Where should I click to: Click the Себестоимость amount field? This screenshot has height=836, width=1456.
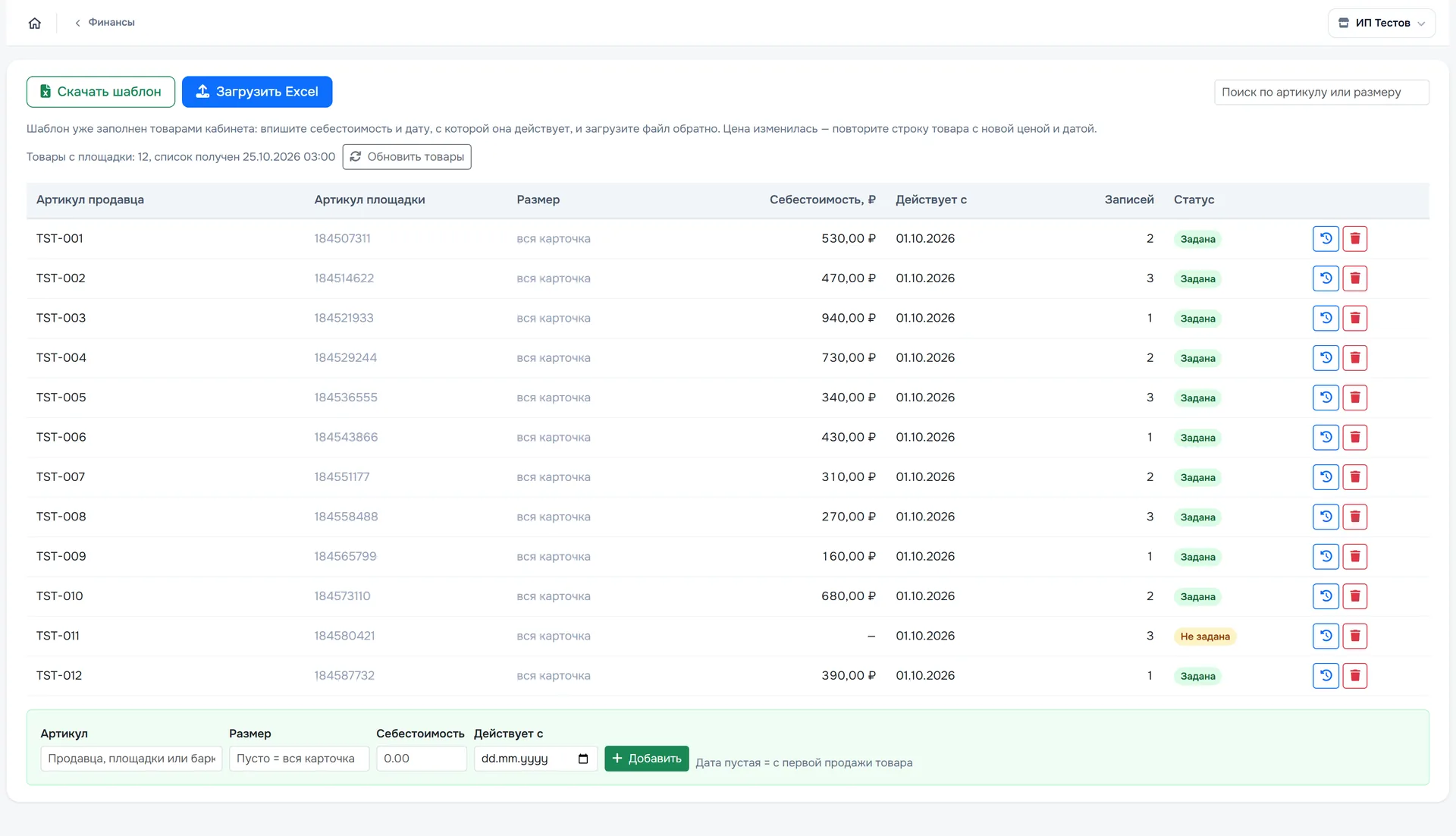click(422, 759)
